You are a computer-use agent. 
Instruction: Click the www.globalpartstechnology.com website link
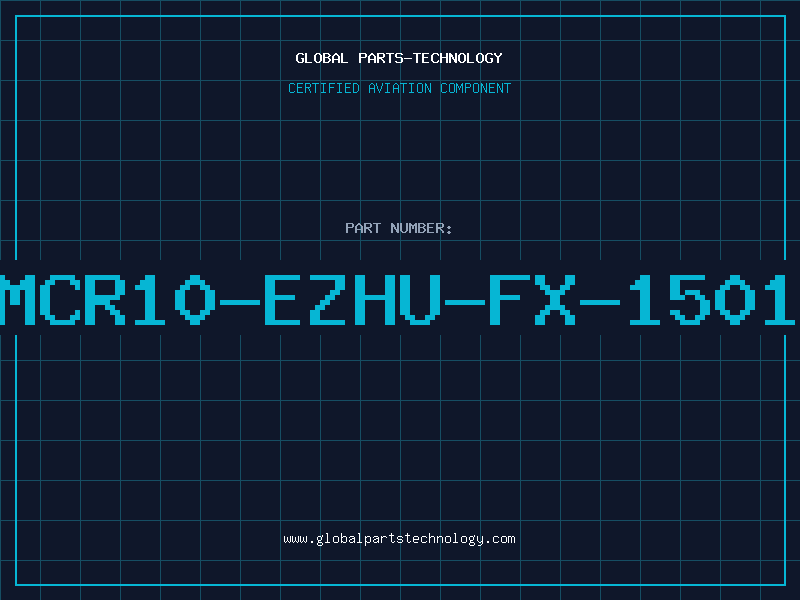[x=399, y=539]
